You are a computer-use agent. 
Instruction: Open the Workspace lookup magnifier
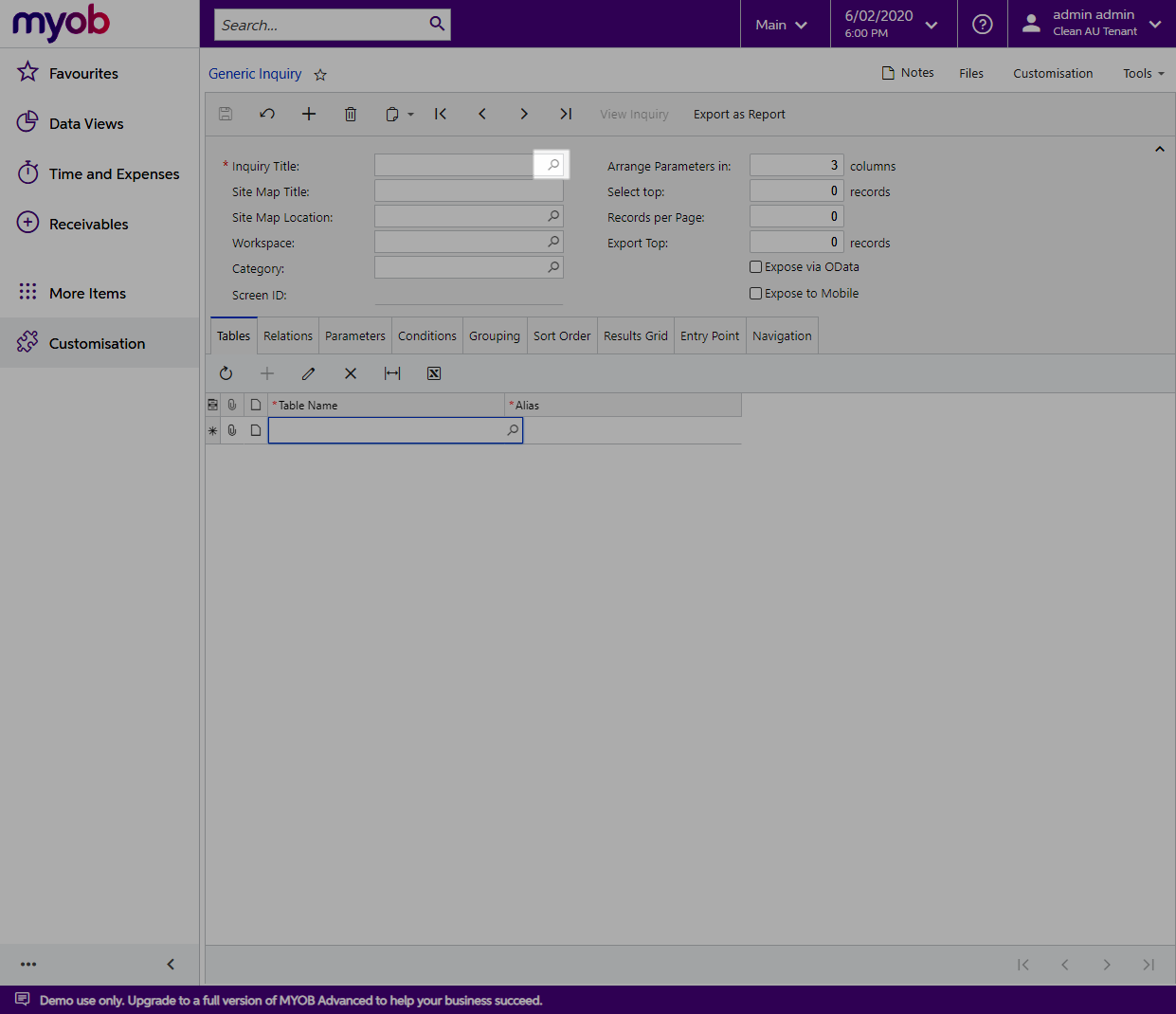553,242
